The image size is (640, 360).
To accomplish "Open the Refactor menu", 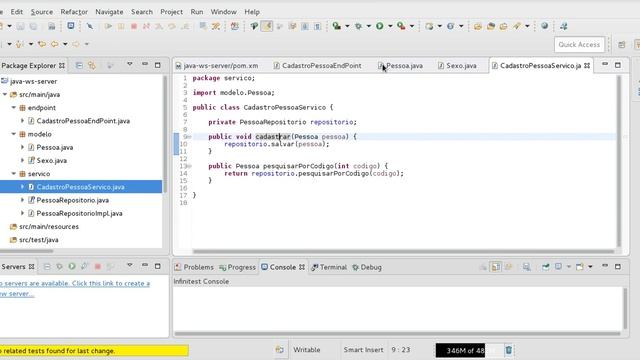I will coord(74,12).
